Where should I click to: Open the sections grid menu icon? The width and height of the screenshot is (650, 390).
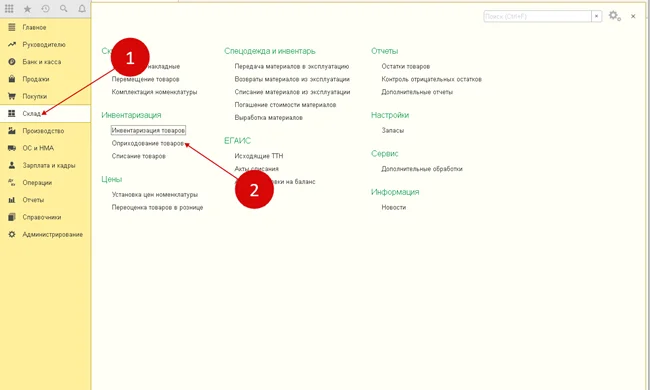(x=9, y=8)
